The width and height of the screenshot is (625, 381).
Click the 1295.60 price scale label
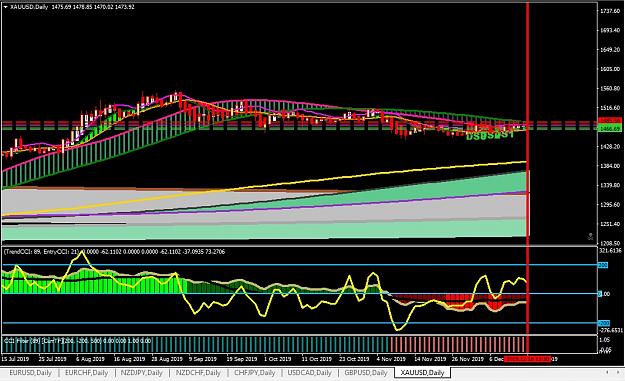pos(610,204)
